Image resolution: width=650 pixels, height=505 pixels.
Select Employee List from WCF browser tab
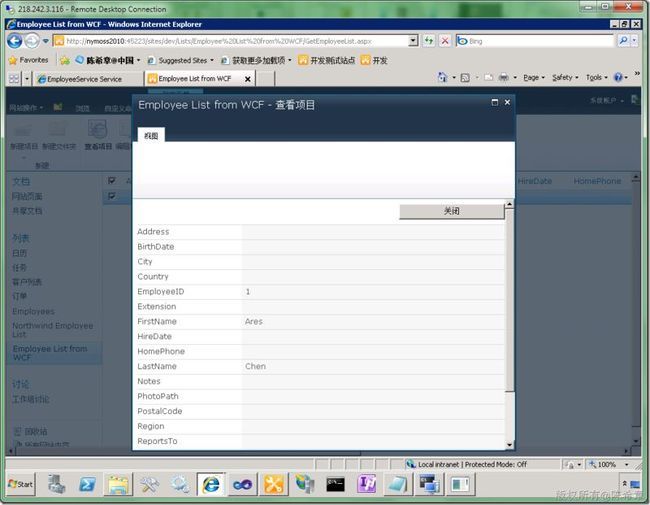[x=194, y=78]
